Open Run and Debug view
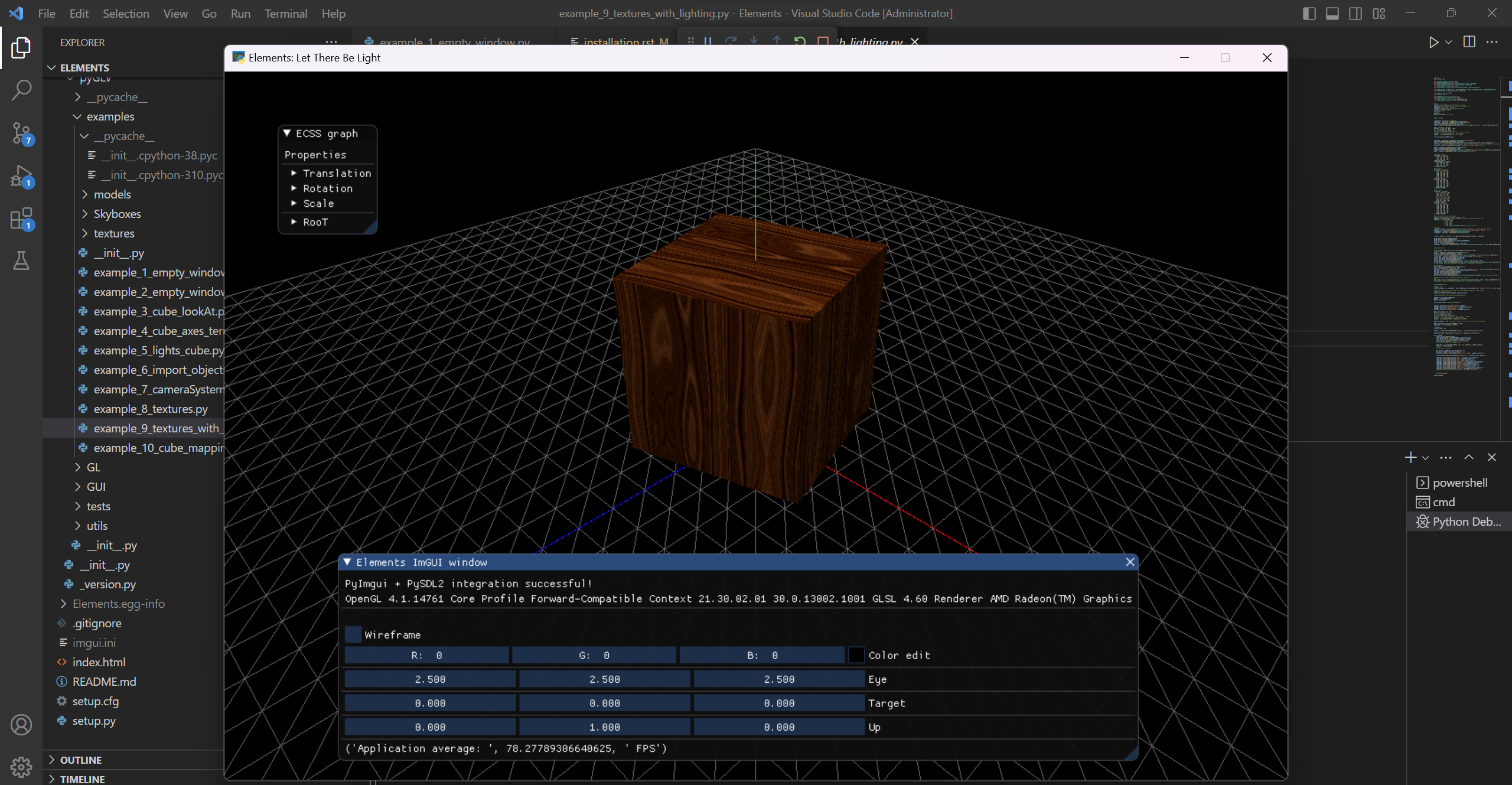This screenshot has height=785, width=1512. 21,176
